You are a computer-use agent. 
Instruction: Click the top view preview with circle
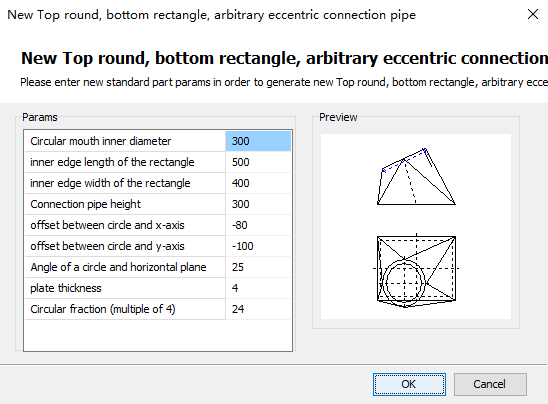pos(416,270)
